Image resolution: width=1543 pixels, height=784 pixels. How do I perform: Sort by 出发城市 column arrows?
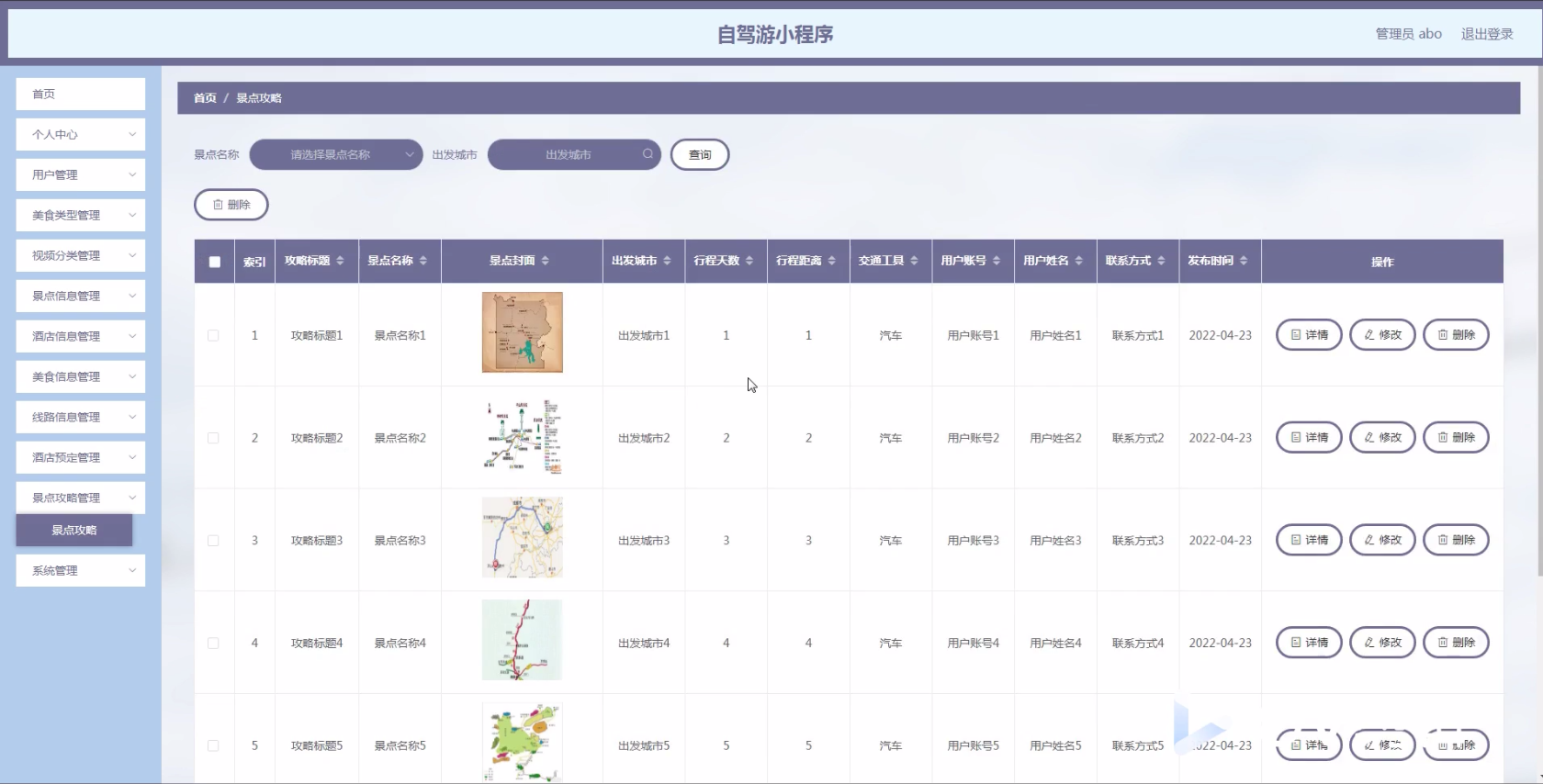click(x=667, y=261)
